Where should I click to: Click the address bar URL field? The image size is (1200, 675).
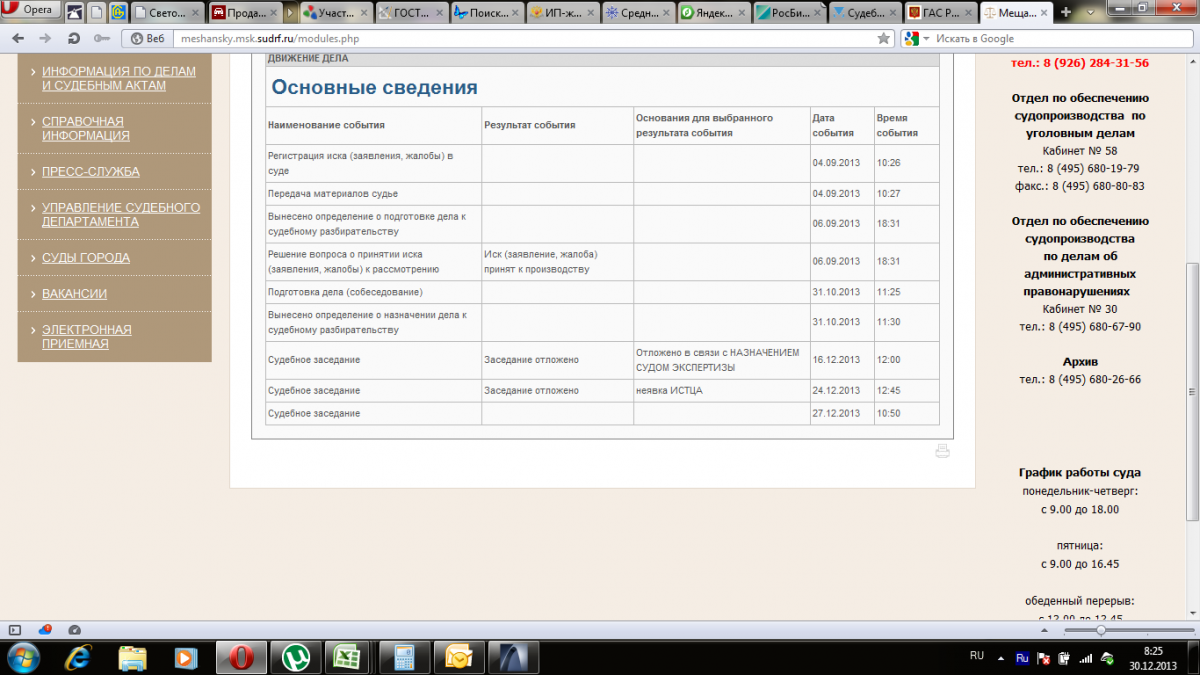(x=500, y=38)
